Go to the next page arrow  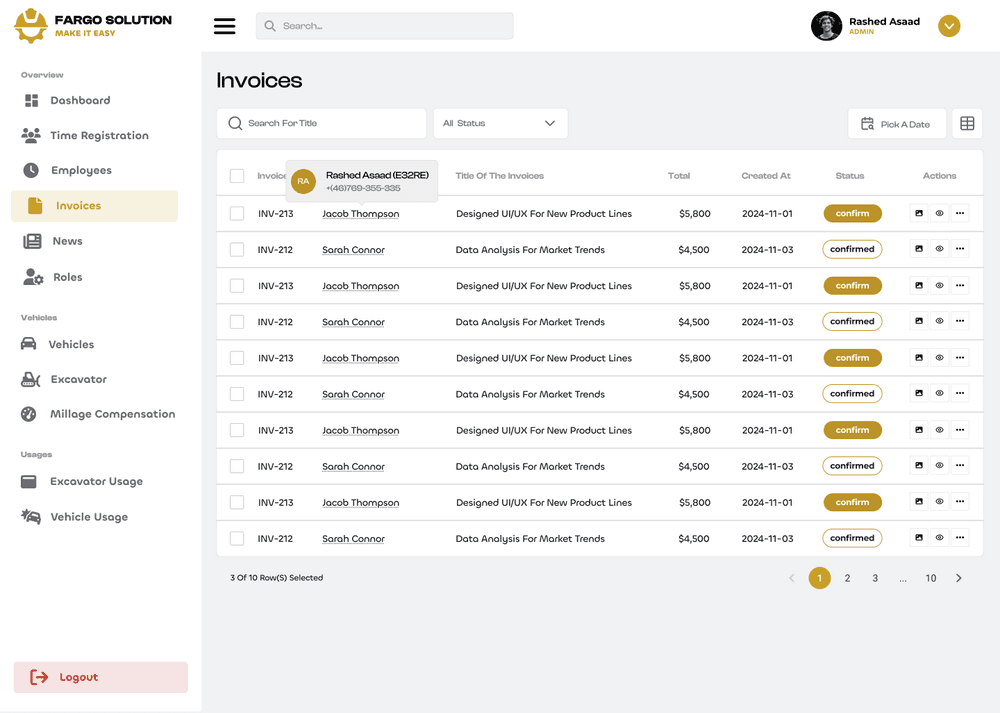tap(958, 578)
